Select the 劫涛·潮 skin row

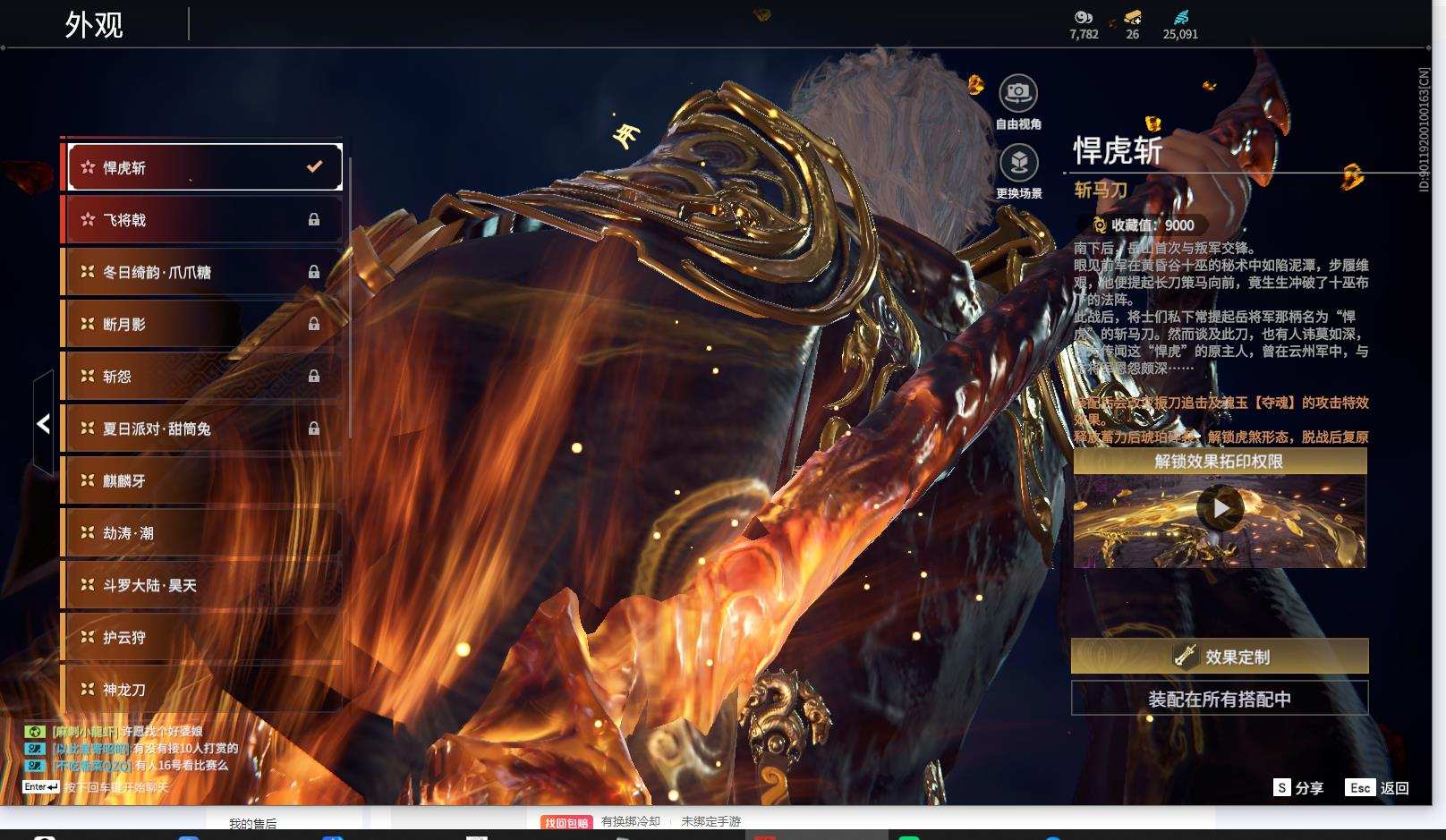pyautogui.click(x=205, y=532)
